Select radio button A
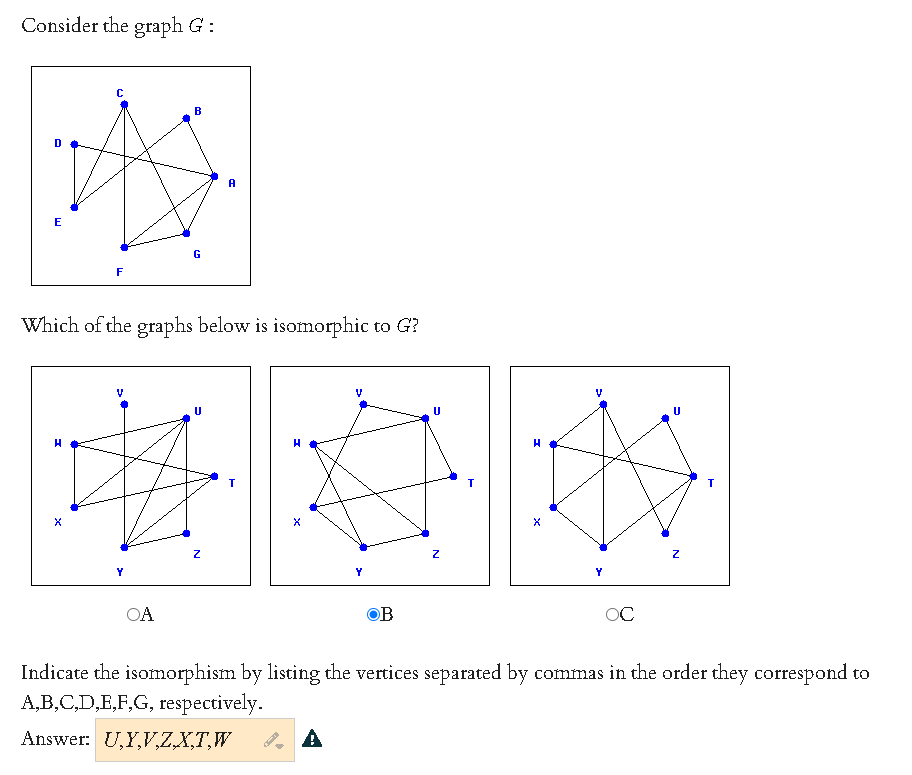This screenshot has width=912, height=775. click(130, 615)
